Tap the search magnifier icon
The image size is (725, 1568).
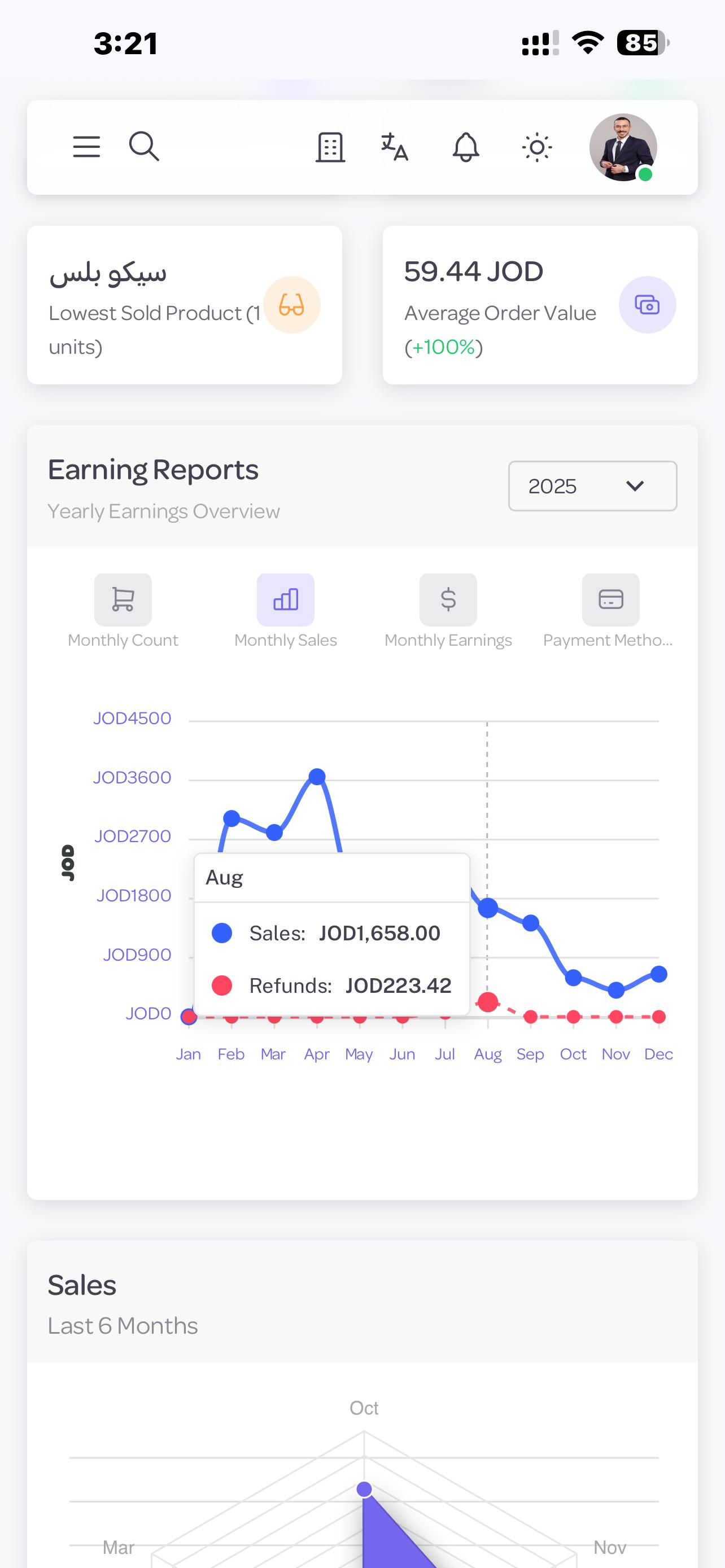[x=145, y=147]
